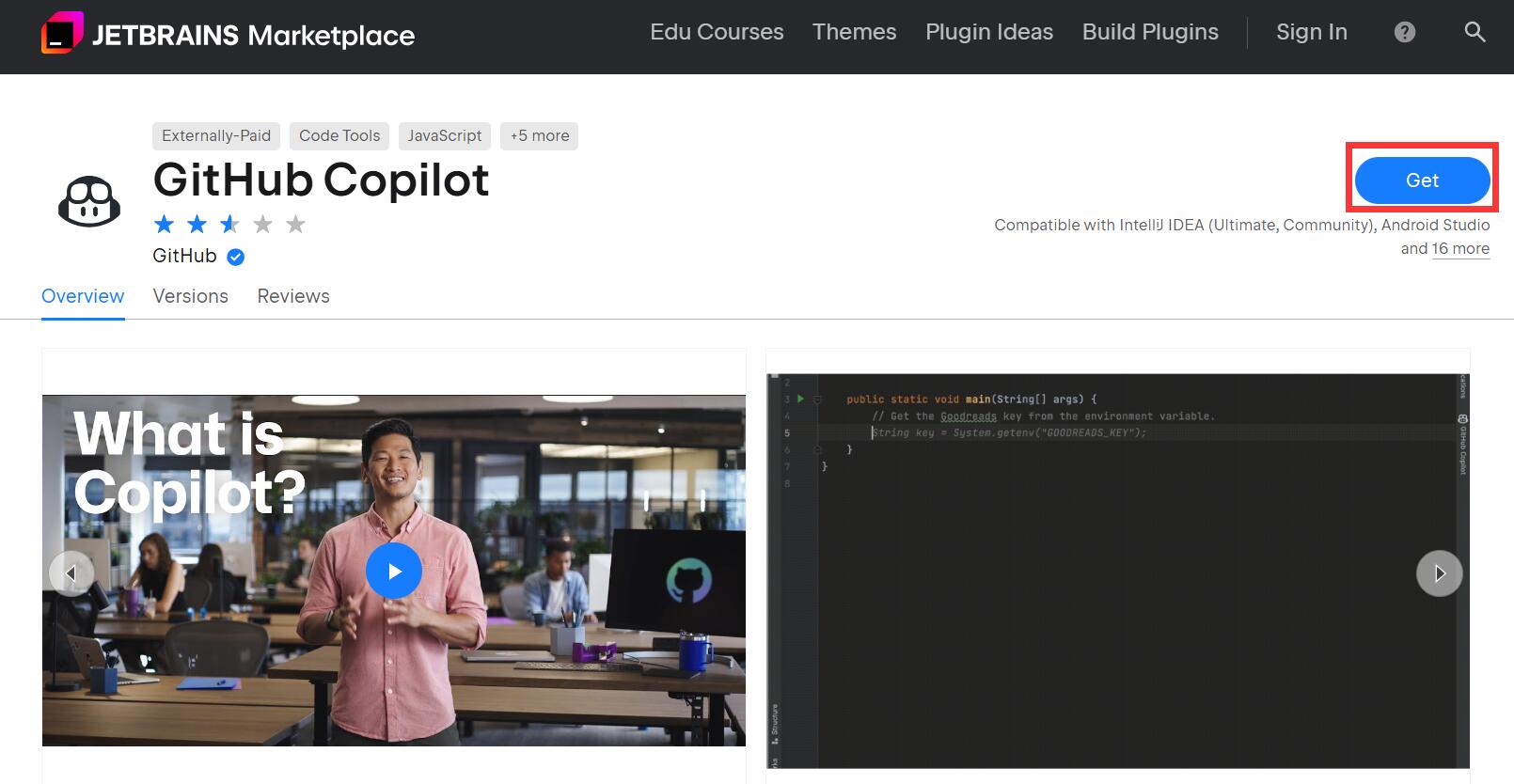Viewport: 1514px width, 784px height.
Task: Open Plugin Ideas in top navigation
Action: (x=989, y=32)
